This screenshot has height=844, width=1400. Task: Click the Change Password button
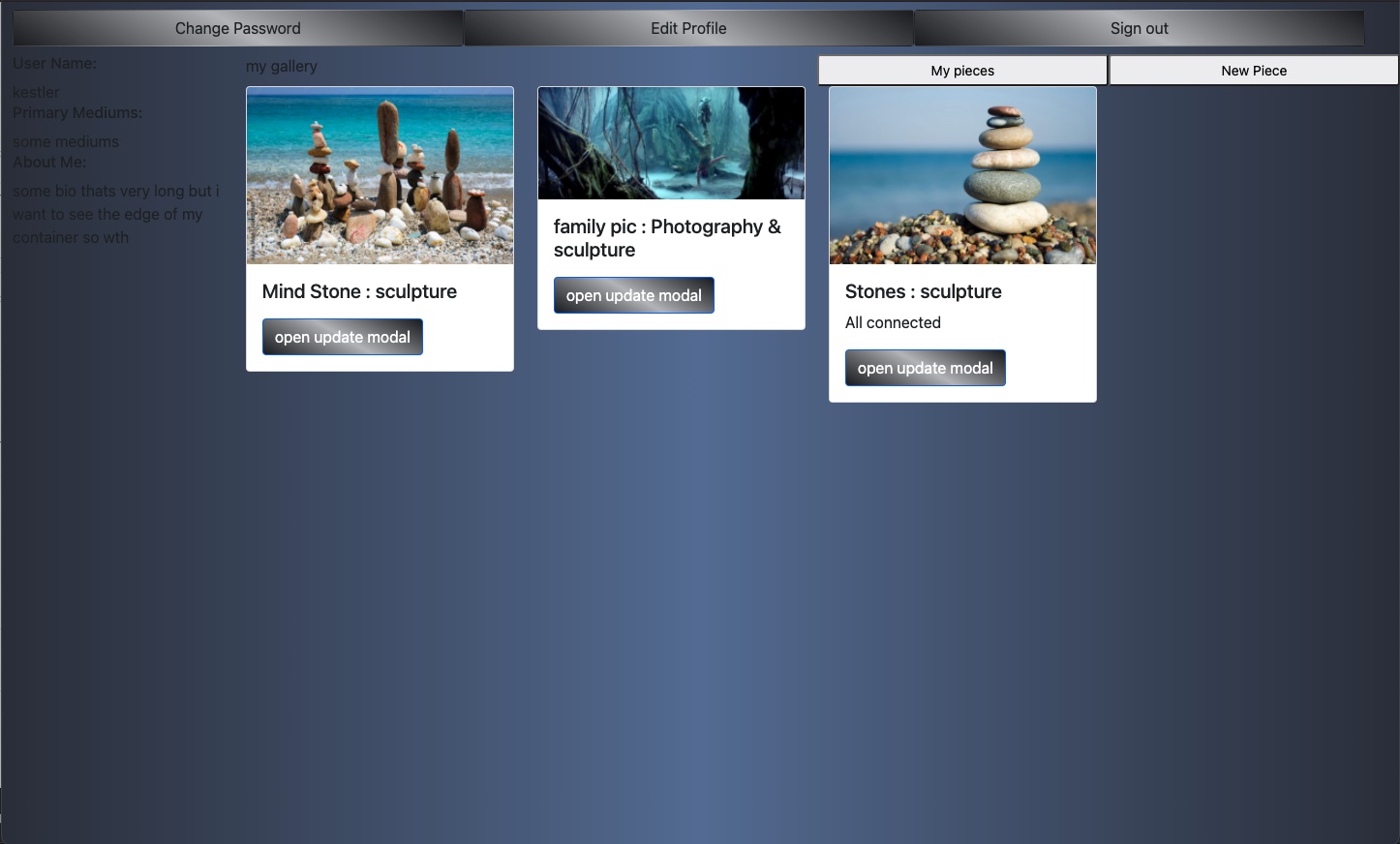[237, 27]
